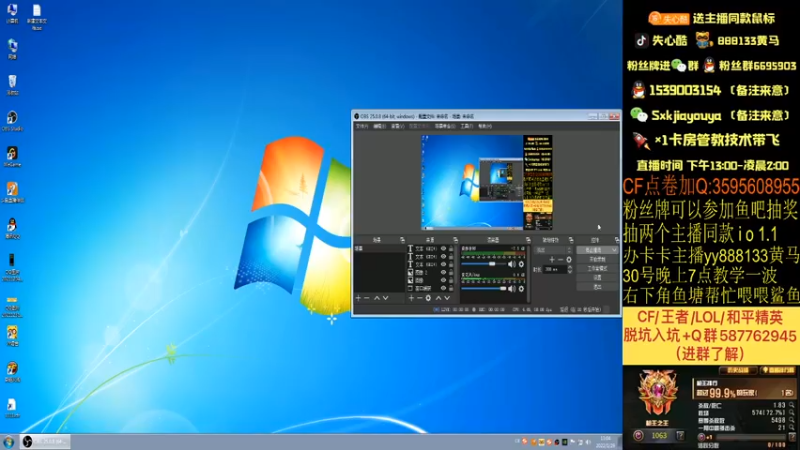The width and height of the screenshot is (800, 450).
Task: Click the system tray clock
Action: coord(606,442)
